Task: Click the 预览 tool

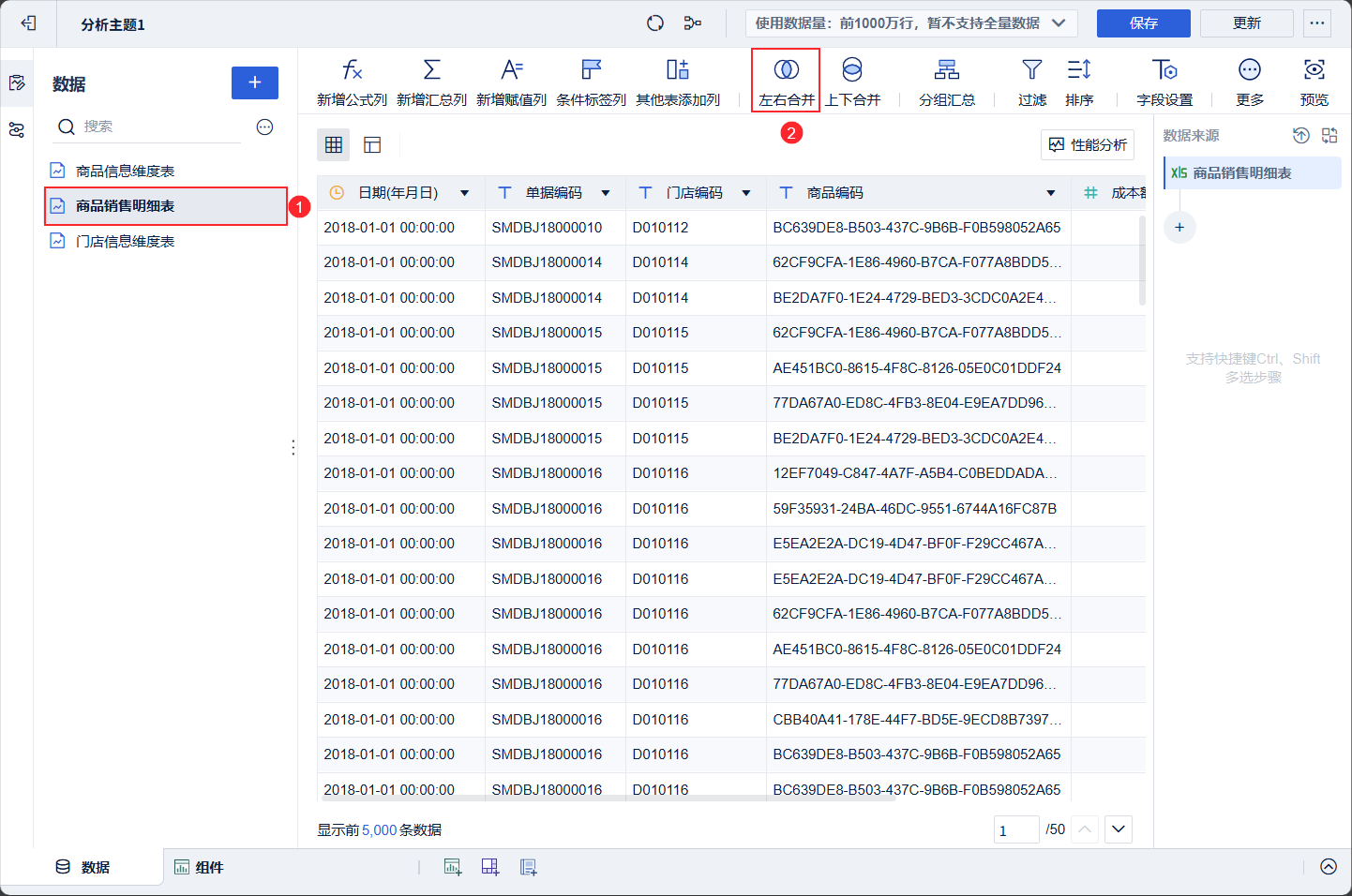Action: (x=1314, y=82)
